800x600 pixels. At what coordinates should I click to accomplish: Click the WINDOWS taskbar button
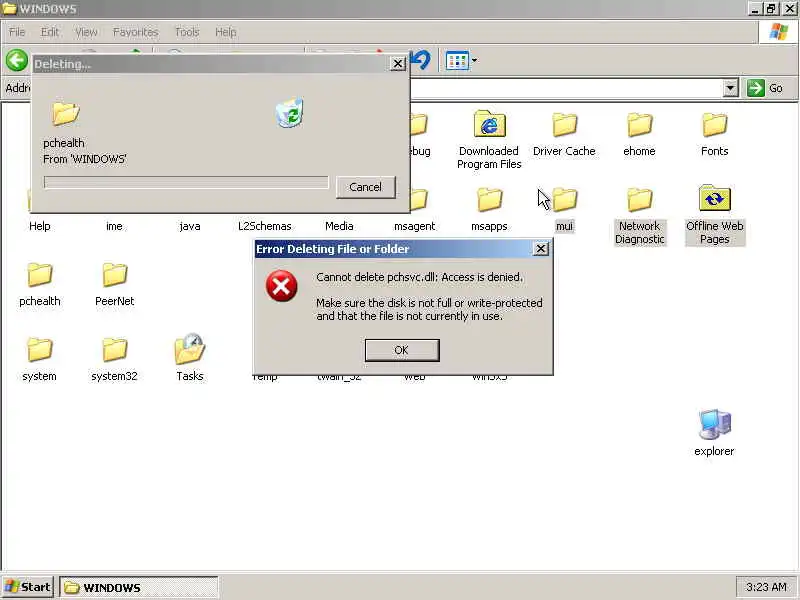[139, 587]
